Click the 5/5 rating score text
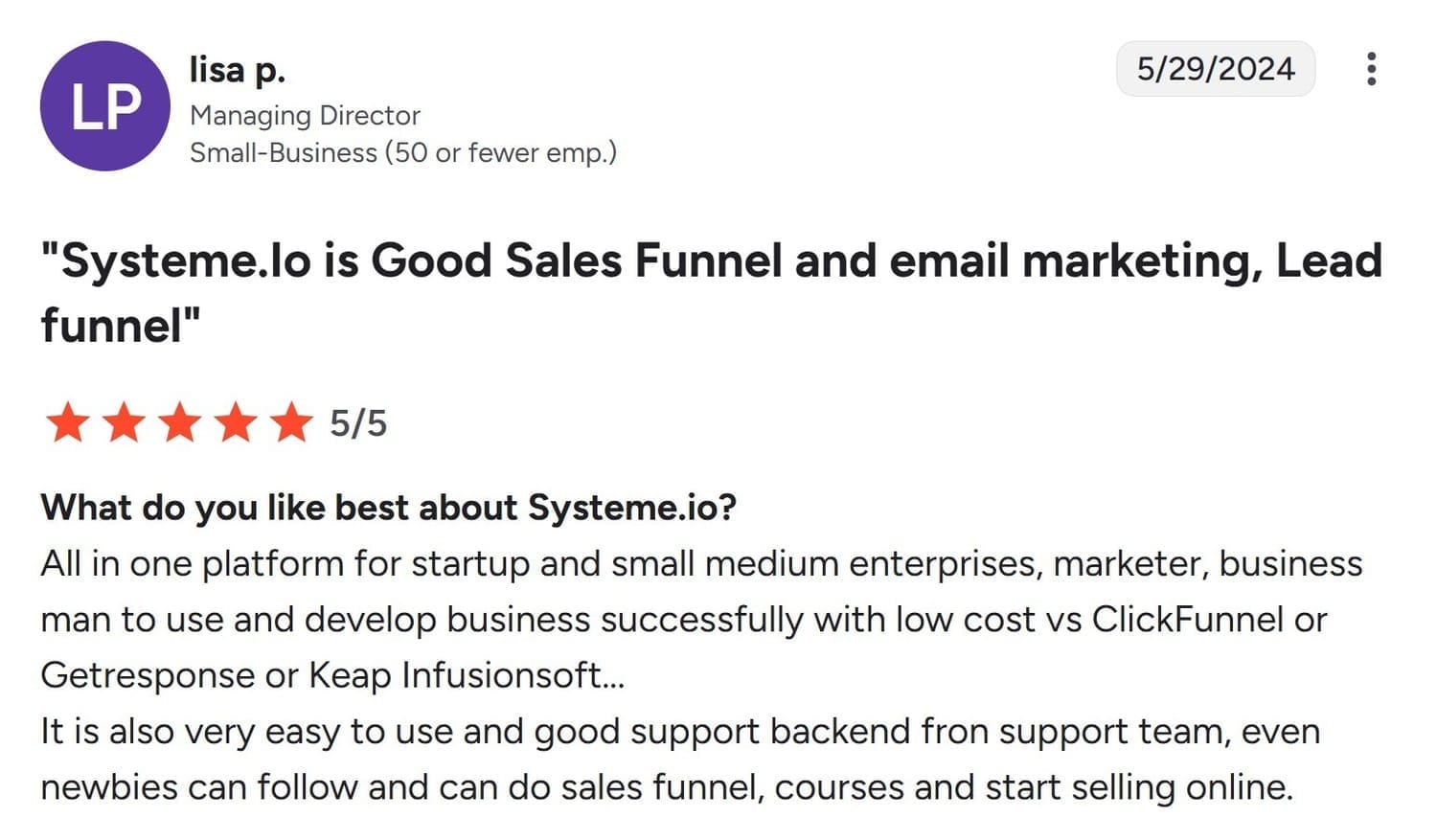 coord(358,423)
